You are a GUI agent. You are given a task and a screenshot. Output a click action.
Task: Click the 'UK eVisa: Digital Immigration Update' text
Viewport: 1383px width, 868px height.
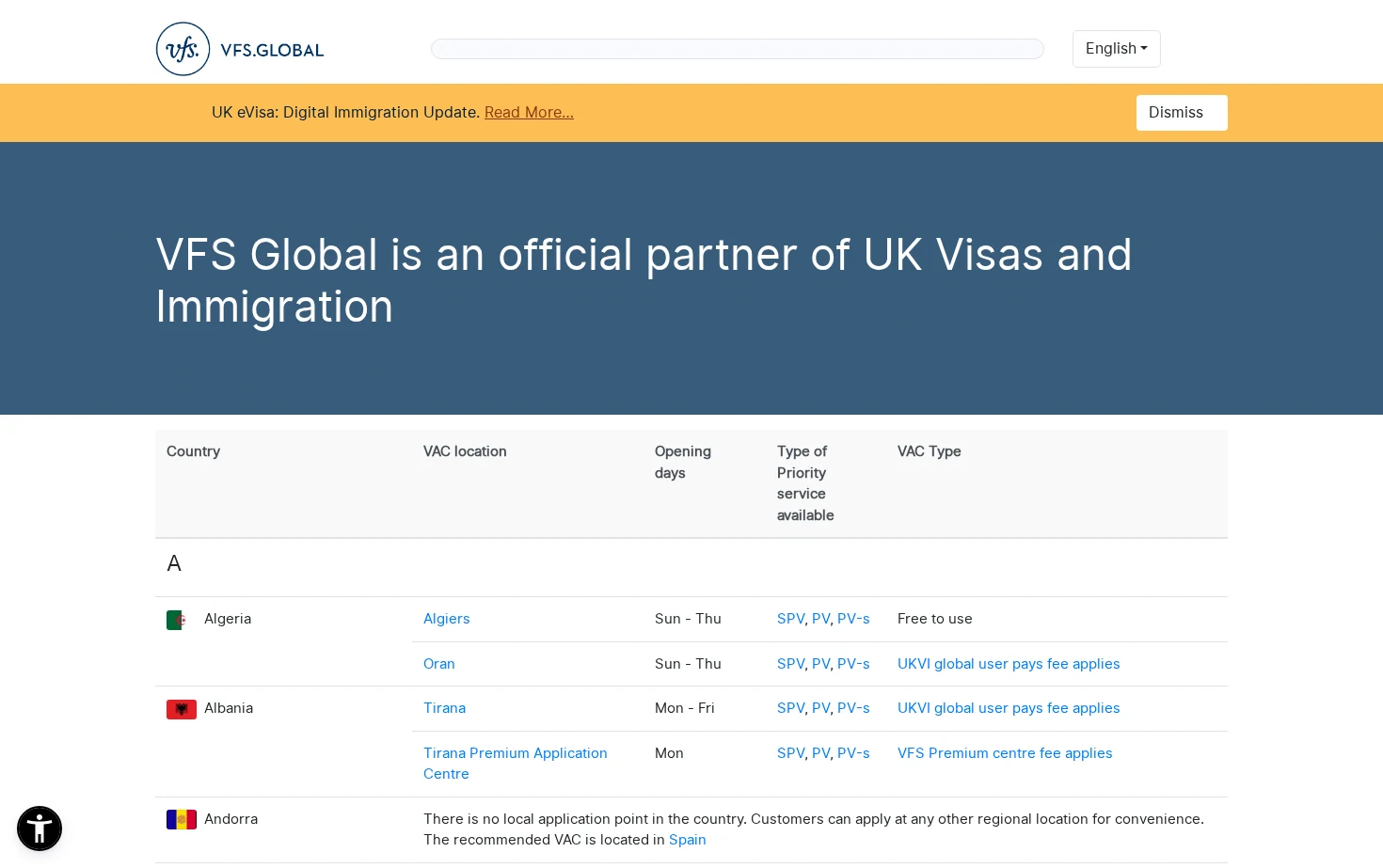[345, 112]
